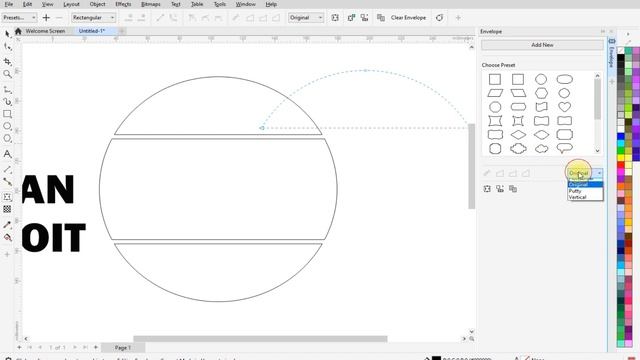Click Copy Envelope Properties icon beside Clear Envelope
The width and height of the screenshot is (640, 360).
pyautogui.click(x=380, y=18)
